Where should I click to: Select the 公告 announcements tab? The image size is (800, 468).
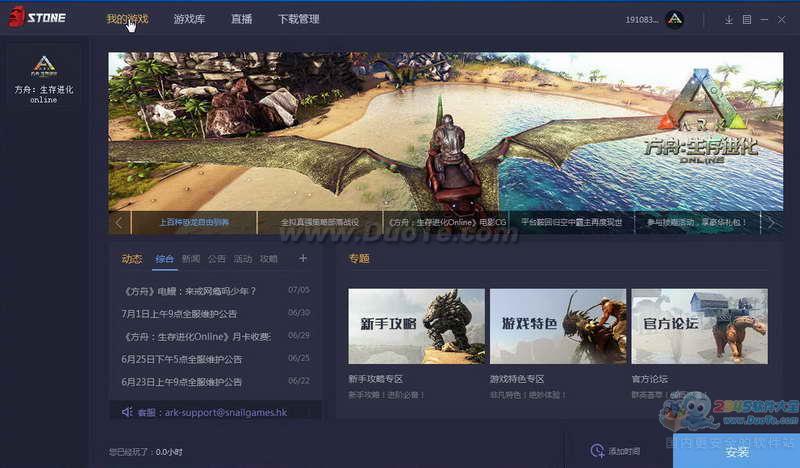216,259
